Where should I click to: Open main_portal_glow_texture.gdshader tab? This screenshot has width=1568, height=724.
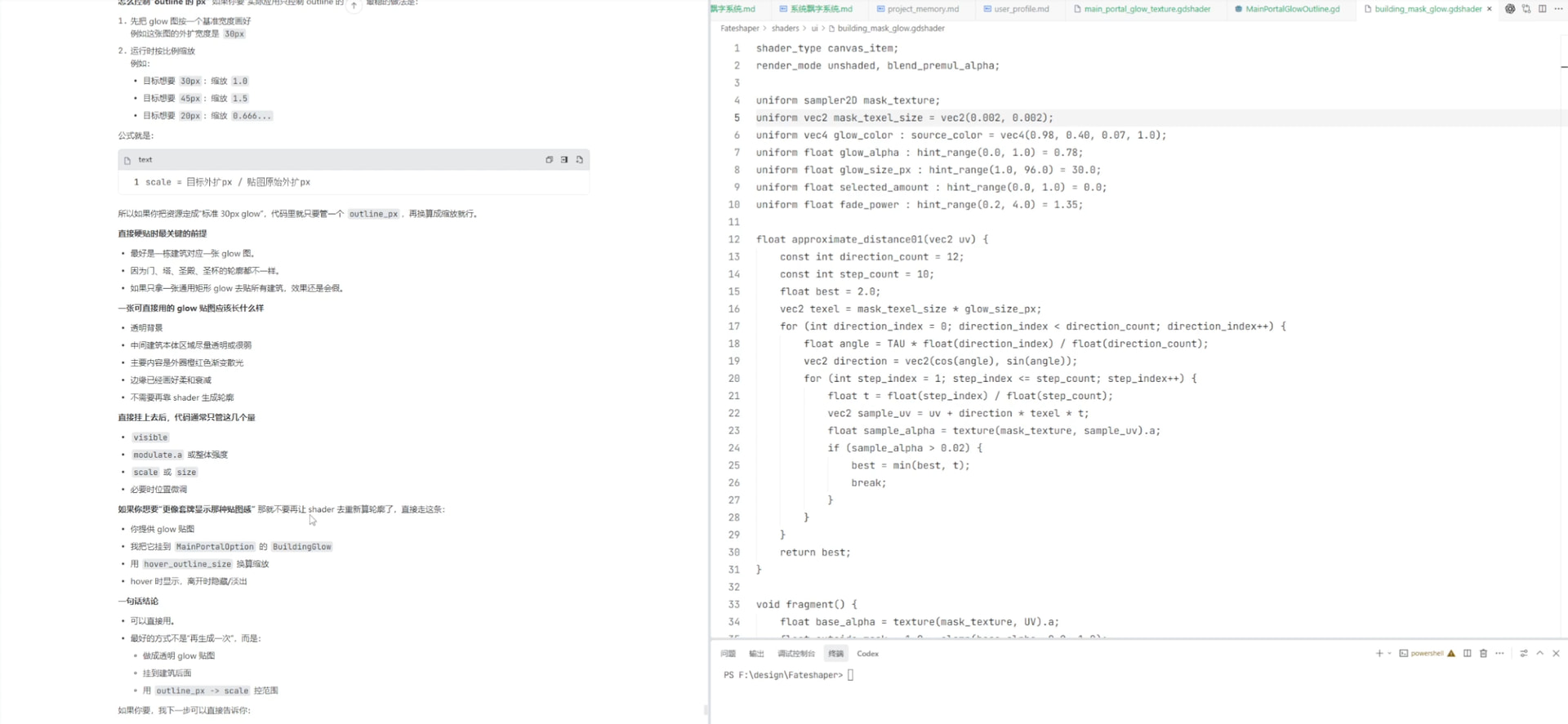pyautogui.click(x=1142, y=9)
